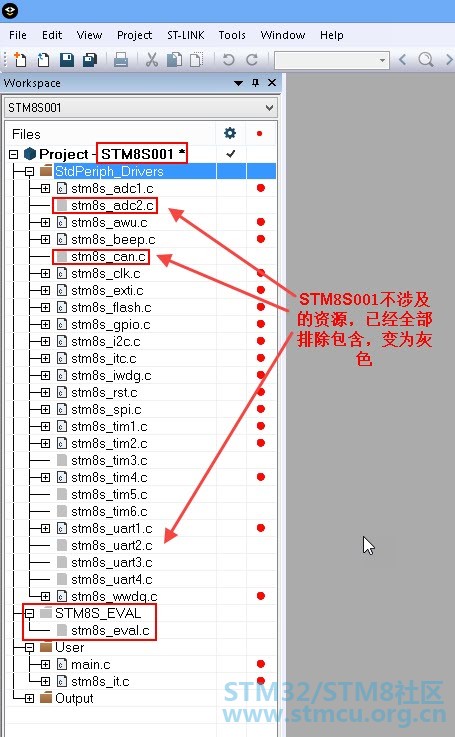Click the blue project cube icon
Image resolution: width=455 pixels, height=737 pixels.
(30, 154)
